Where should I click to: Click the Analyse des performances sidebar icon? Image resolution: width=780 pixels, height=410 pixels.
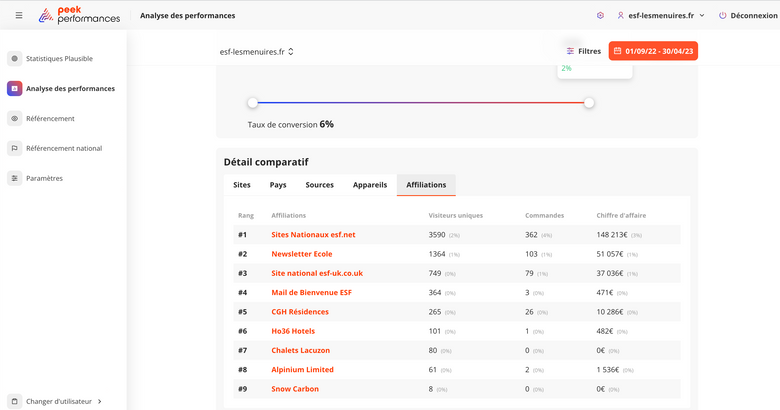tap(14, 89)
